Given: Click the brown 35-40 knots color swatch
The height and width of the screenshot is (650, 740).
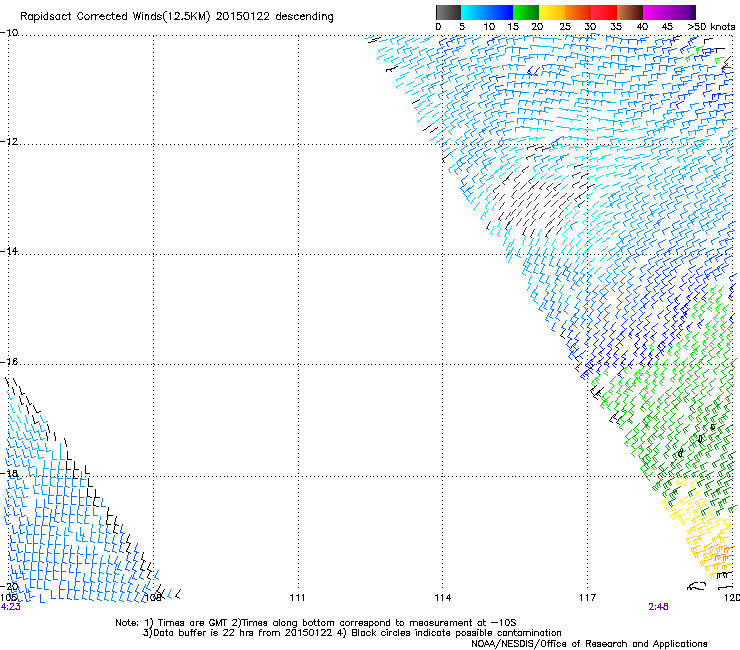Looking at the screenshot, I should coord(630,12).
